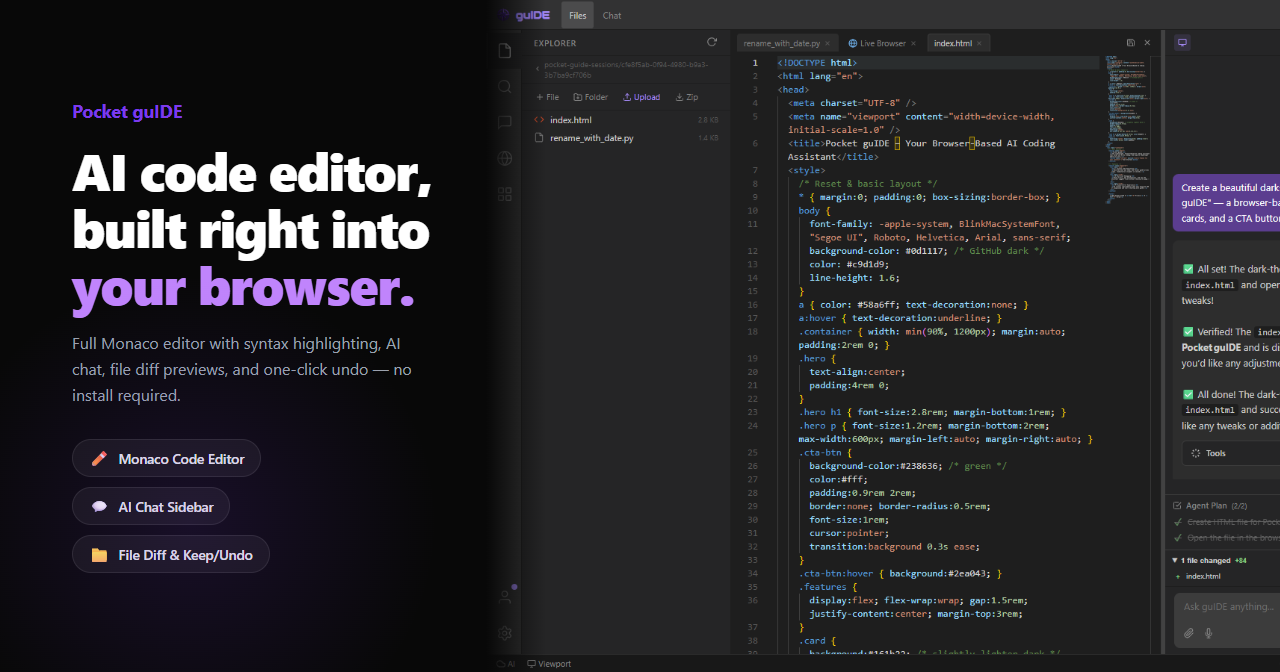1280x672 pixels.
Task: Create a new Folder in Explorer
Action: point(591,97)
